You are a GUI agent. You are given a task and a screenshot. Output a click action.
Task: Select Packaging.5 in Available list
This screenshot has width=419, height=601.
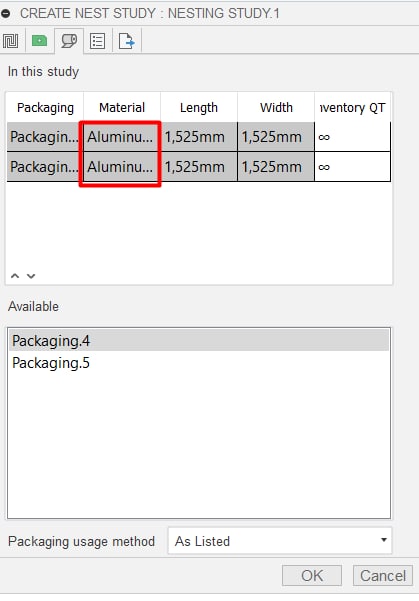pyautogui.click(x=199, y=363)
